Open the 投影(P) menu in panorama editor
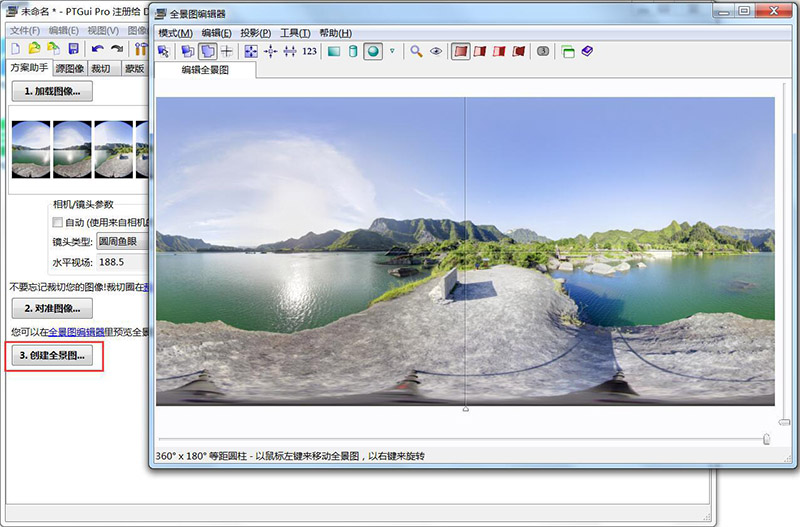Viewport: 800px width, 527px height. coord(256,33)
